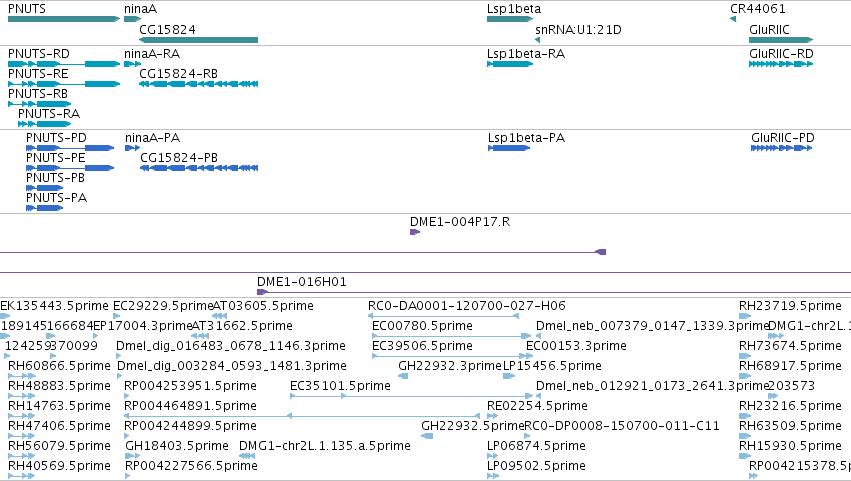Open the ninaA-PA protein label
The height and width of the screenshot is (481, 851).
(153, 138)
